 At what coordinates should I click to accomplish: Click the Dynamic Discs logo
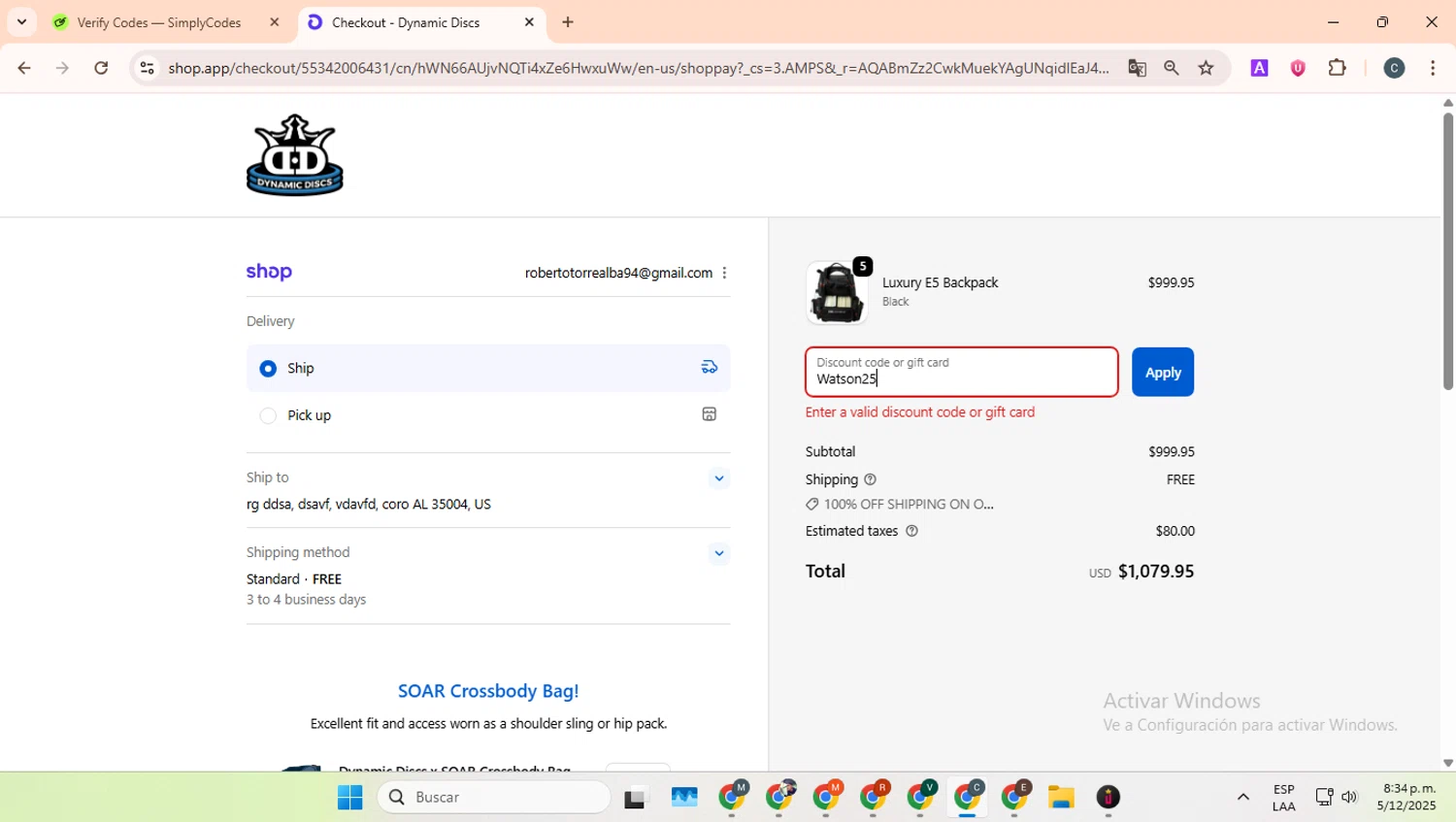294,155
